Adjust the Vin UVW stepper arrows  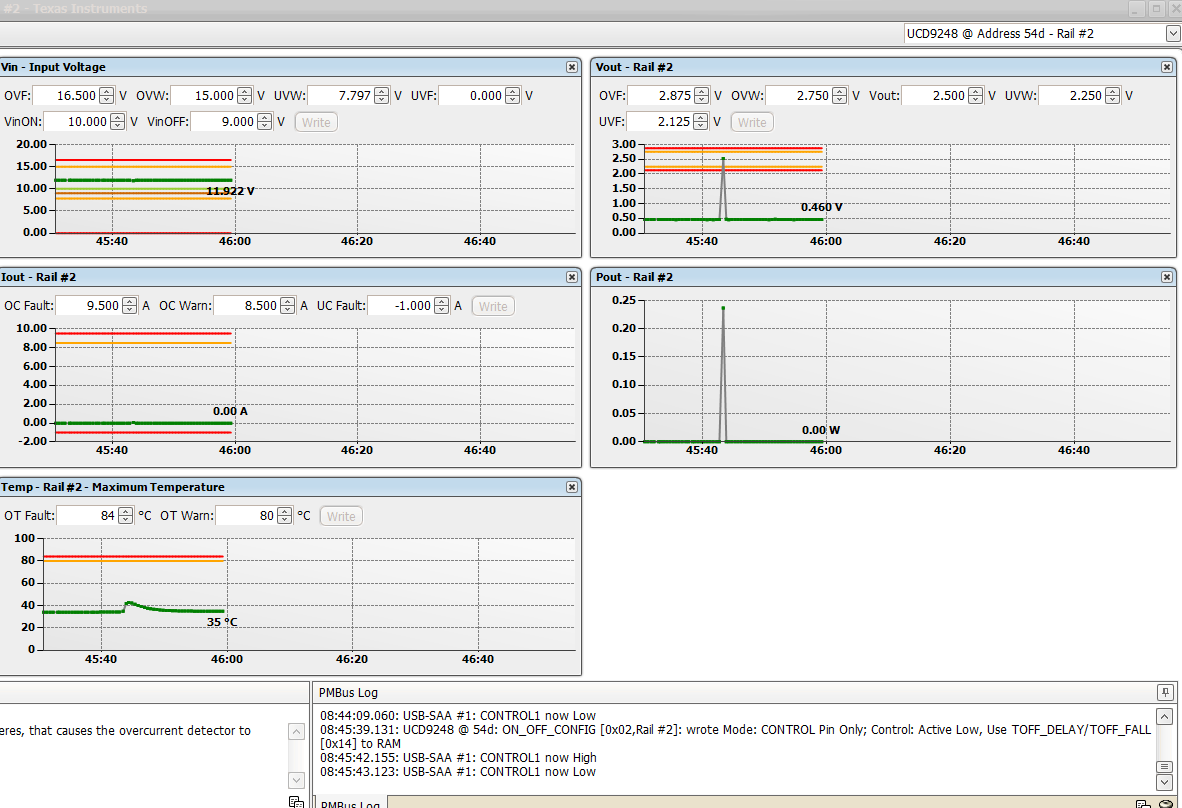[382, 96]
